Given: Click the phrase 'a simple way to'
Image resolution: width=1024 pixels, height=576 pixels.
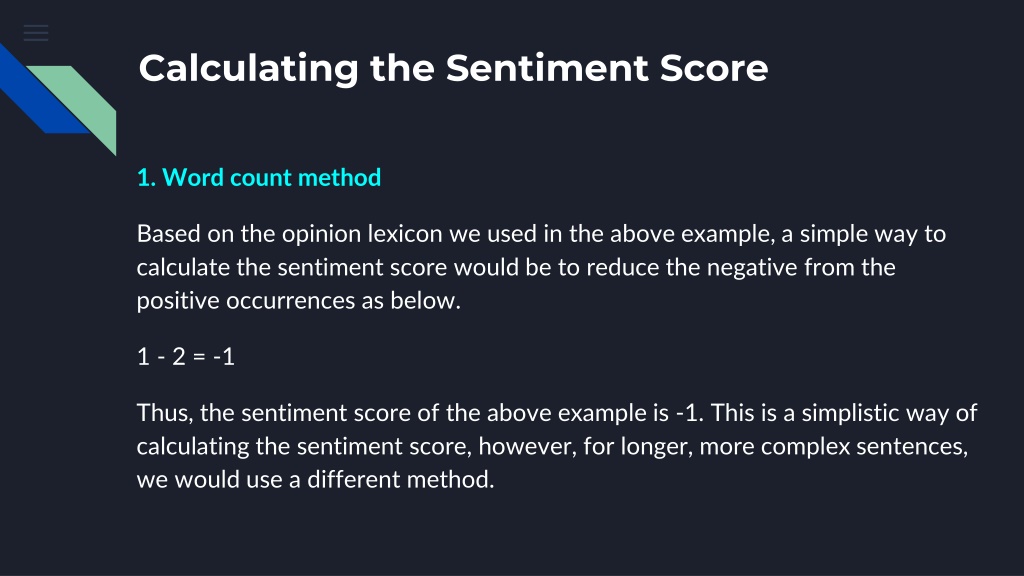Looking at the screenshot, I should click(863, 234).
